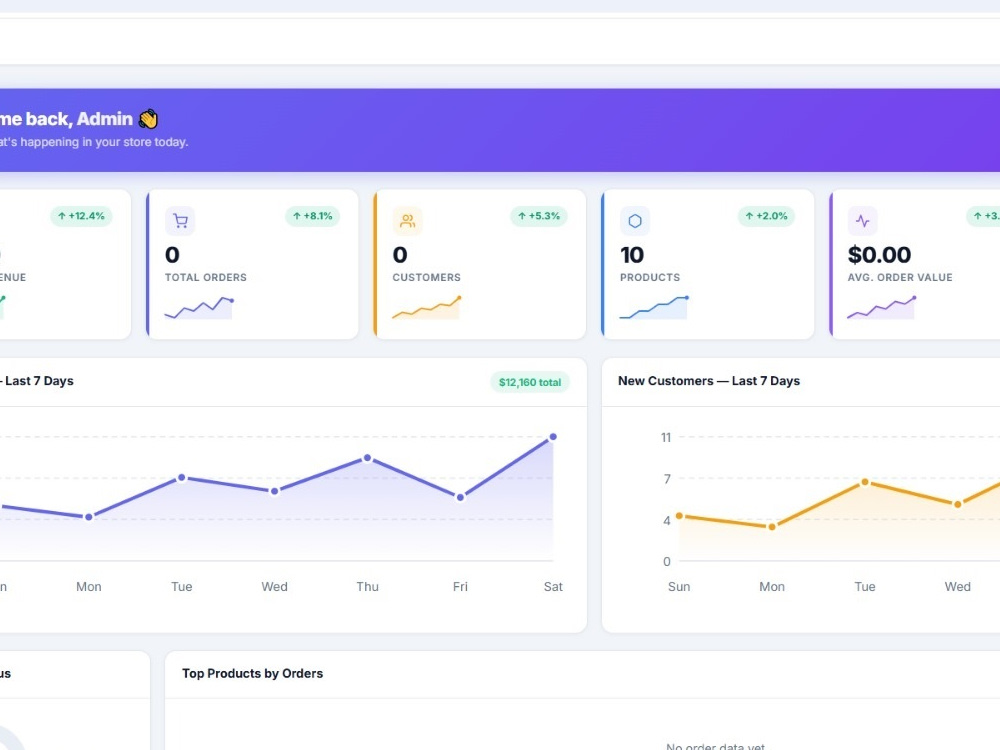Click the Mon data point on New Customers chart

pos(772,527)
